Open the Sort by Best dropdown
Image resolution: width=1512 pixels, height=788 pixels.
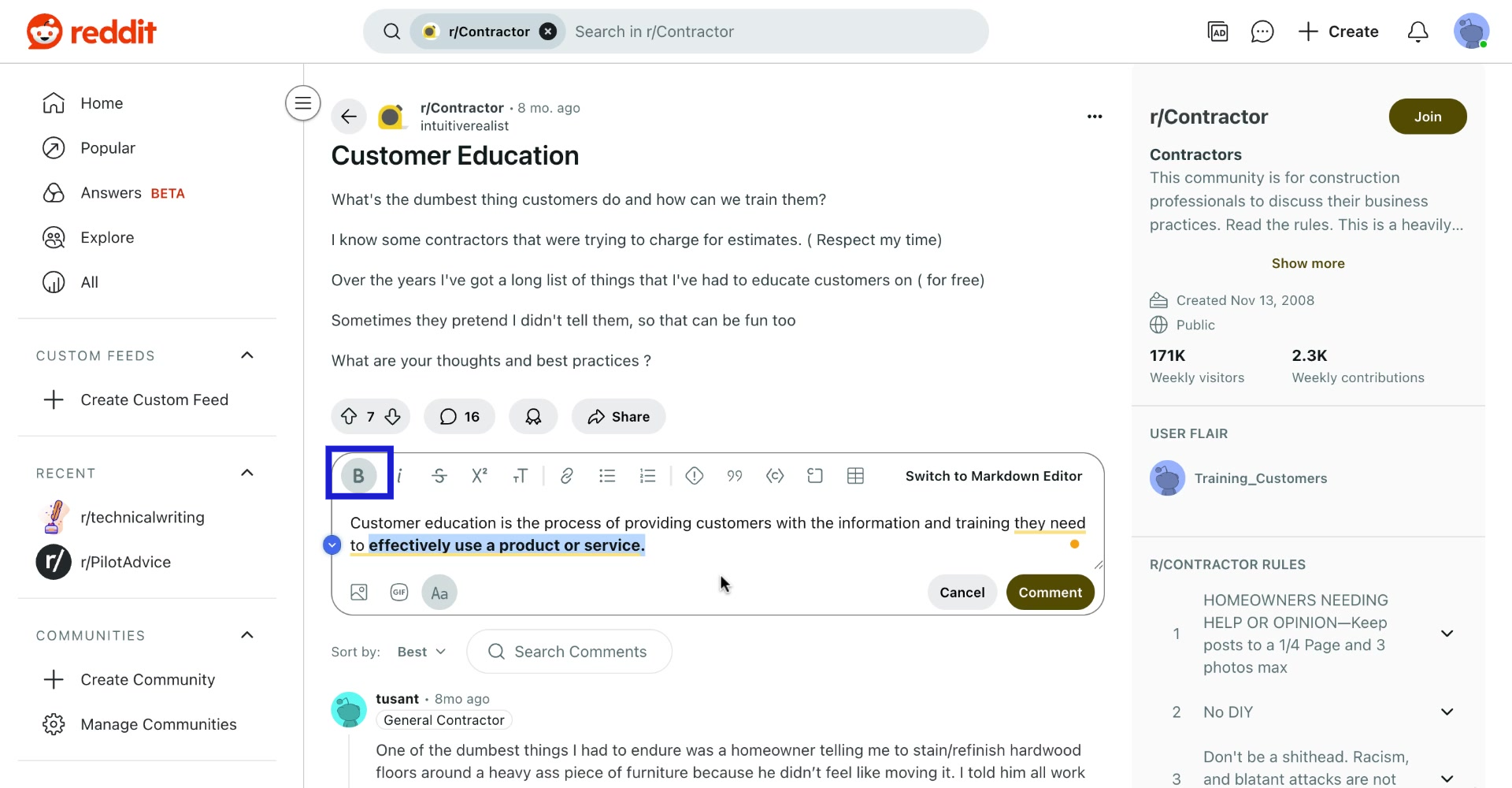coord(421,651)
